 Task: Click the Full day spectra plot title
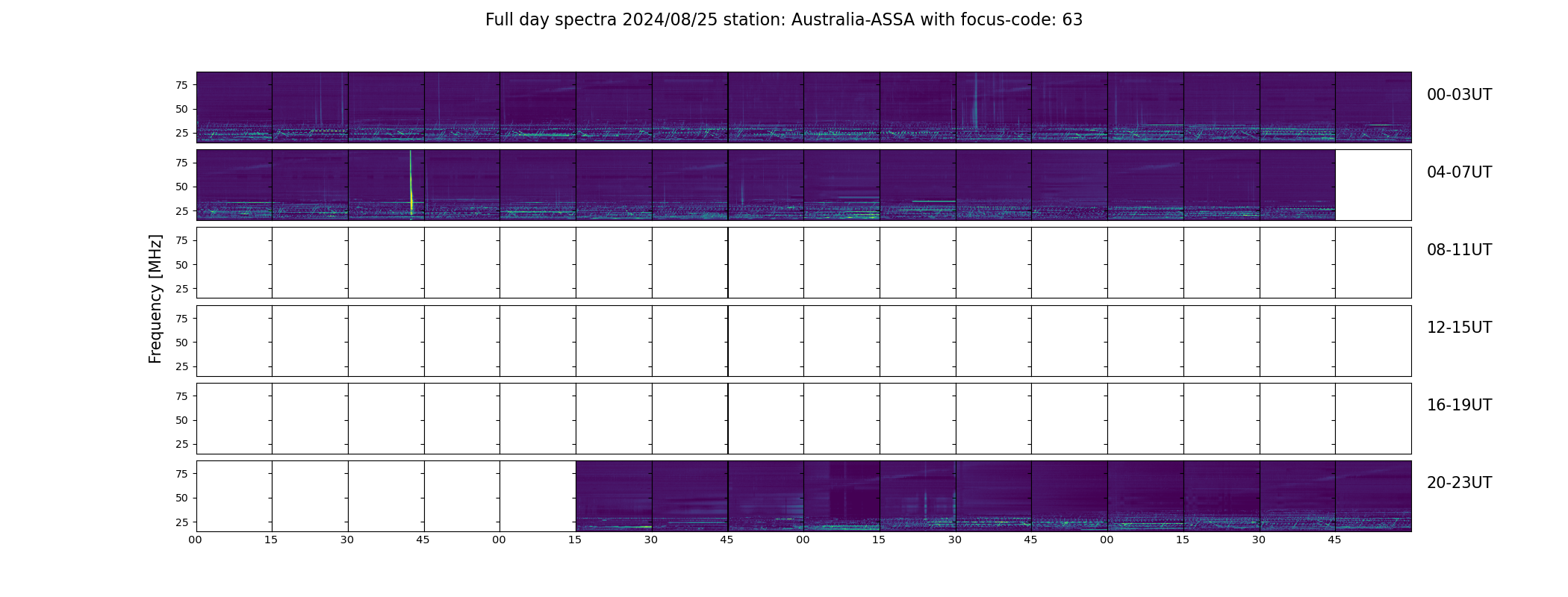coord(783,20)
